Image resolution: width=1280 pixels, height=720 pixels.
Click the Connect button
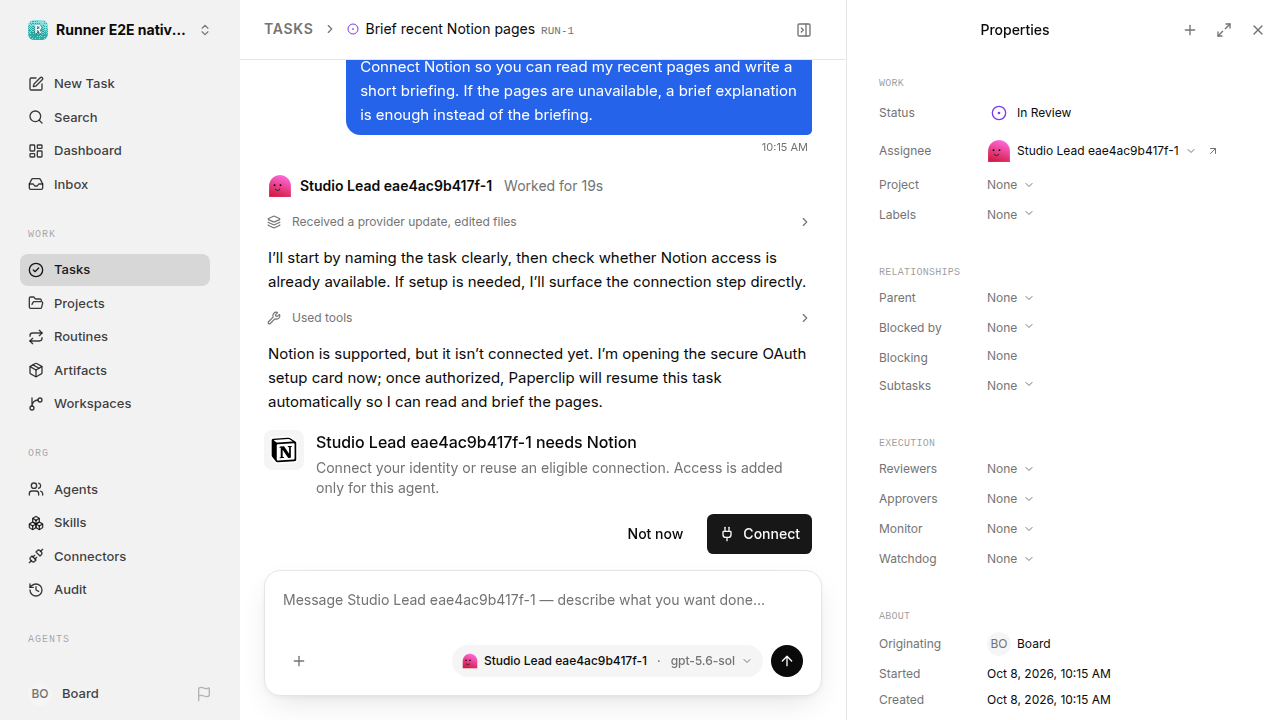coord(759,534)
